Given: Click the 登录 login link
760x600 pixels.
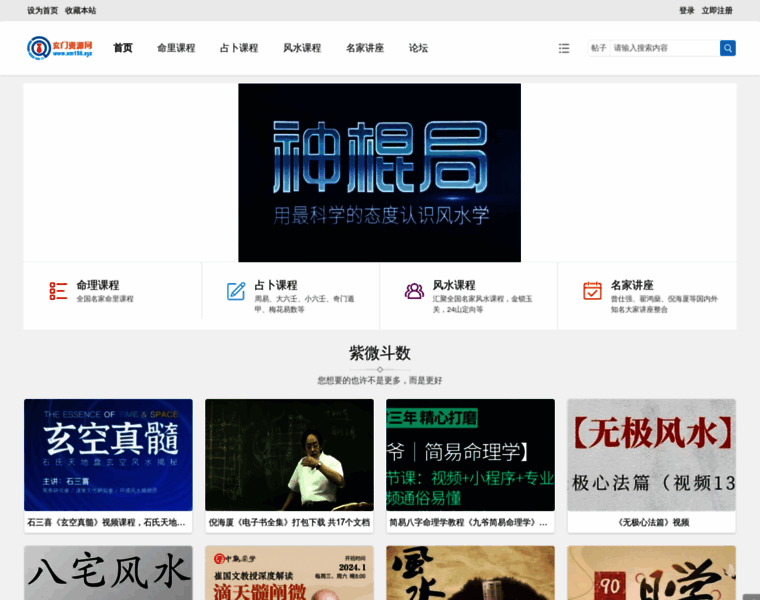Looking at the screenshot, I should [x=686, y=10].
